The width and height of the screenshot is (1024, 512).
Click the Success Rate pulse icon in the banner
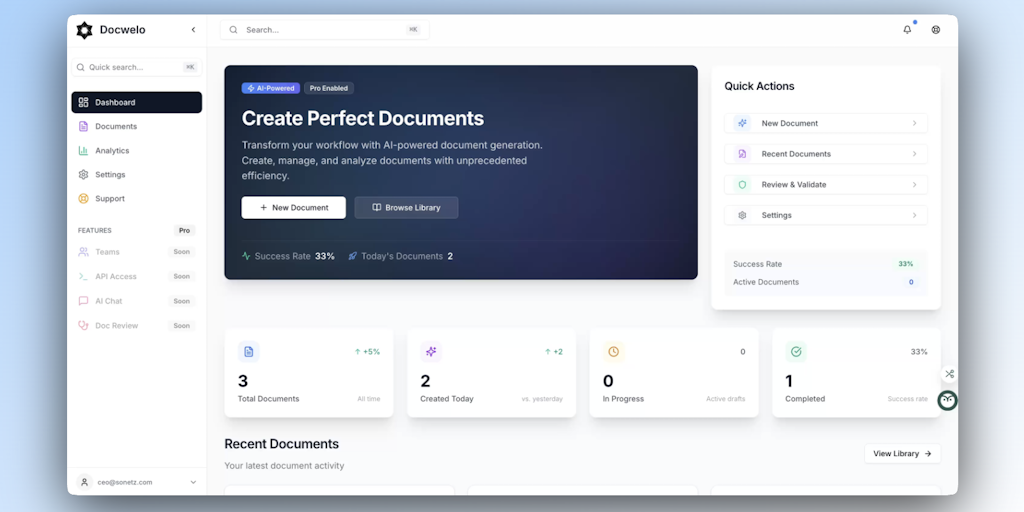click(x=246, y=257)
